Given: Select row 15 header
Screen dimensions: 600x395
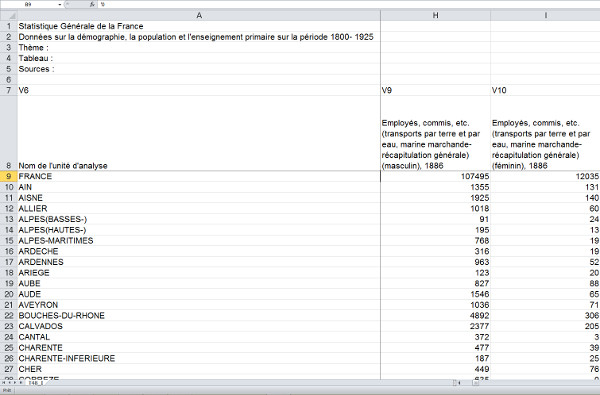Looking at the screenshot, I should click(x=9, y=241).
